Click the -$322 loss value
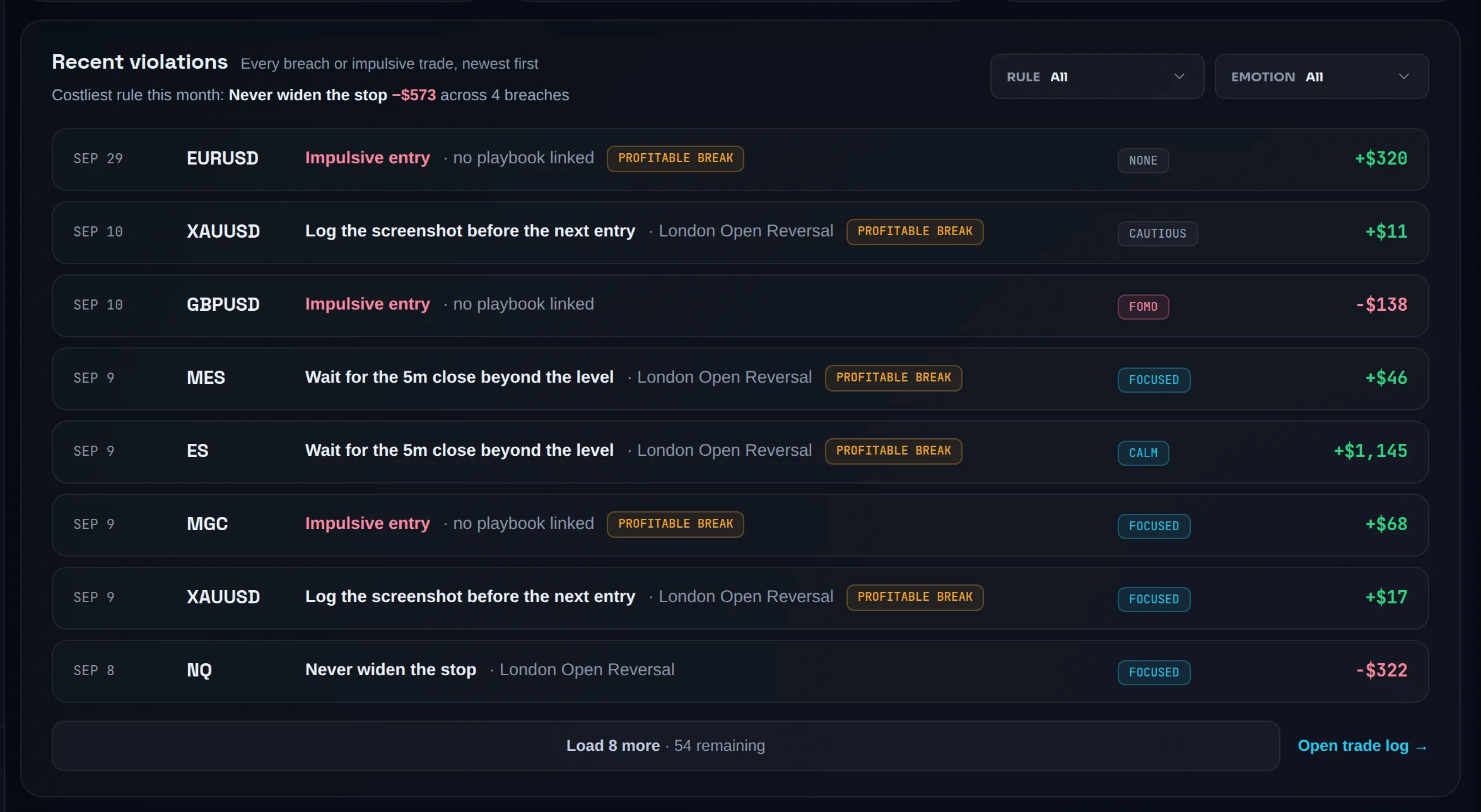Screen dimensions: 1481x812 [1381, 671]
